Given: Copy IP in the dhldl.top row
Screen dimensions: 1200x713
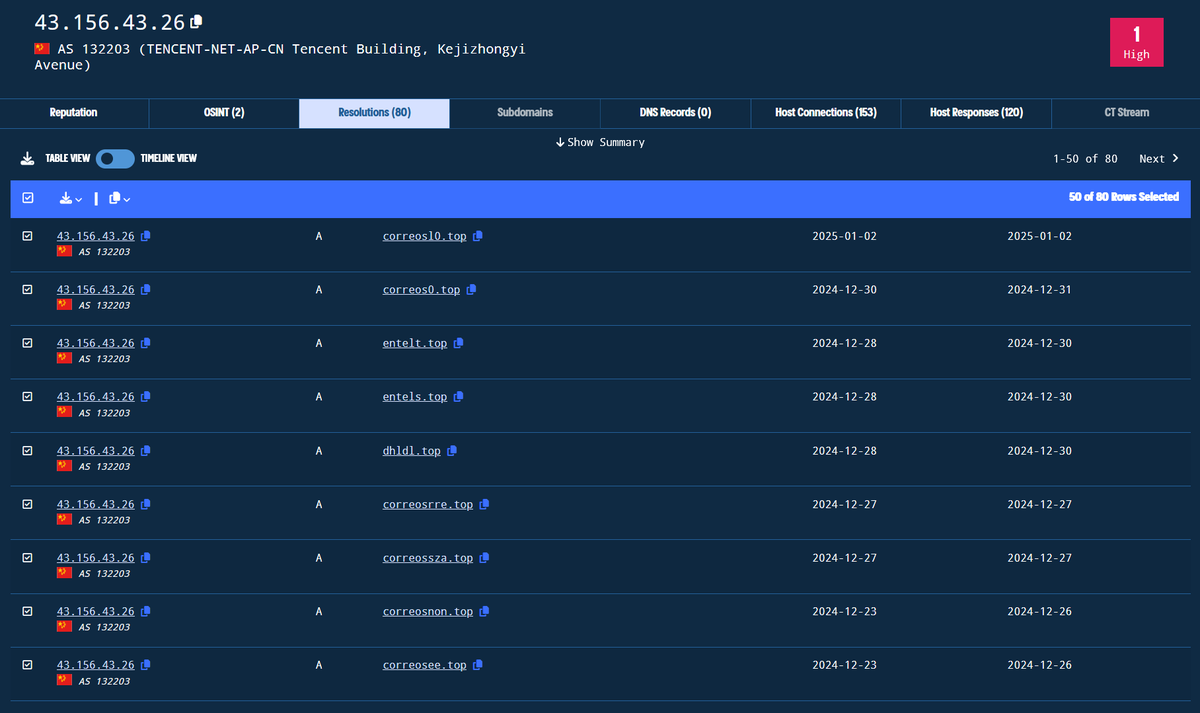Looking at the screenshot, I should pyautogui.click(x=146, y=451).
